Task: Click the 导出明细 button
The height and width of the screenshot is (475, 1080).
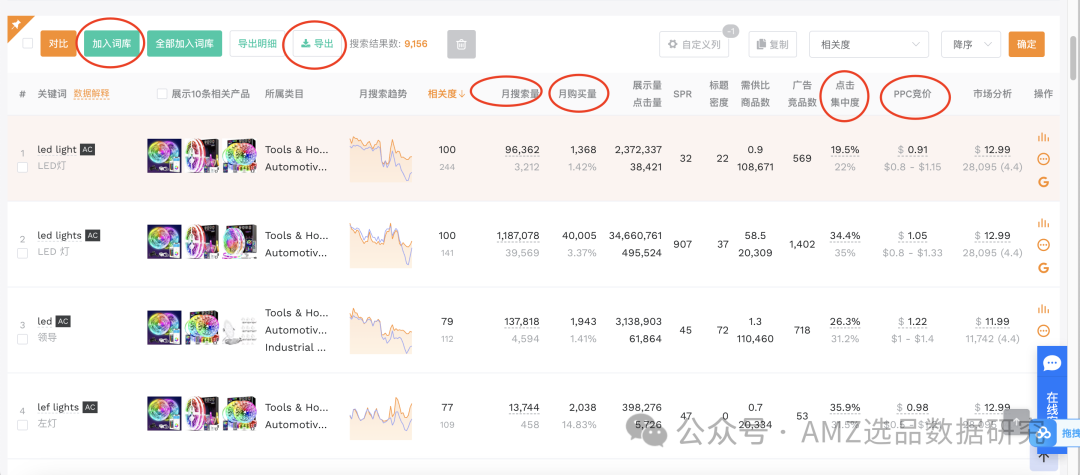Action: 258,43
